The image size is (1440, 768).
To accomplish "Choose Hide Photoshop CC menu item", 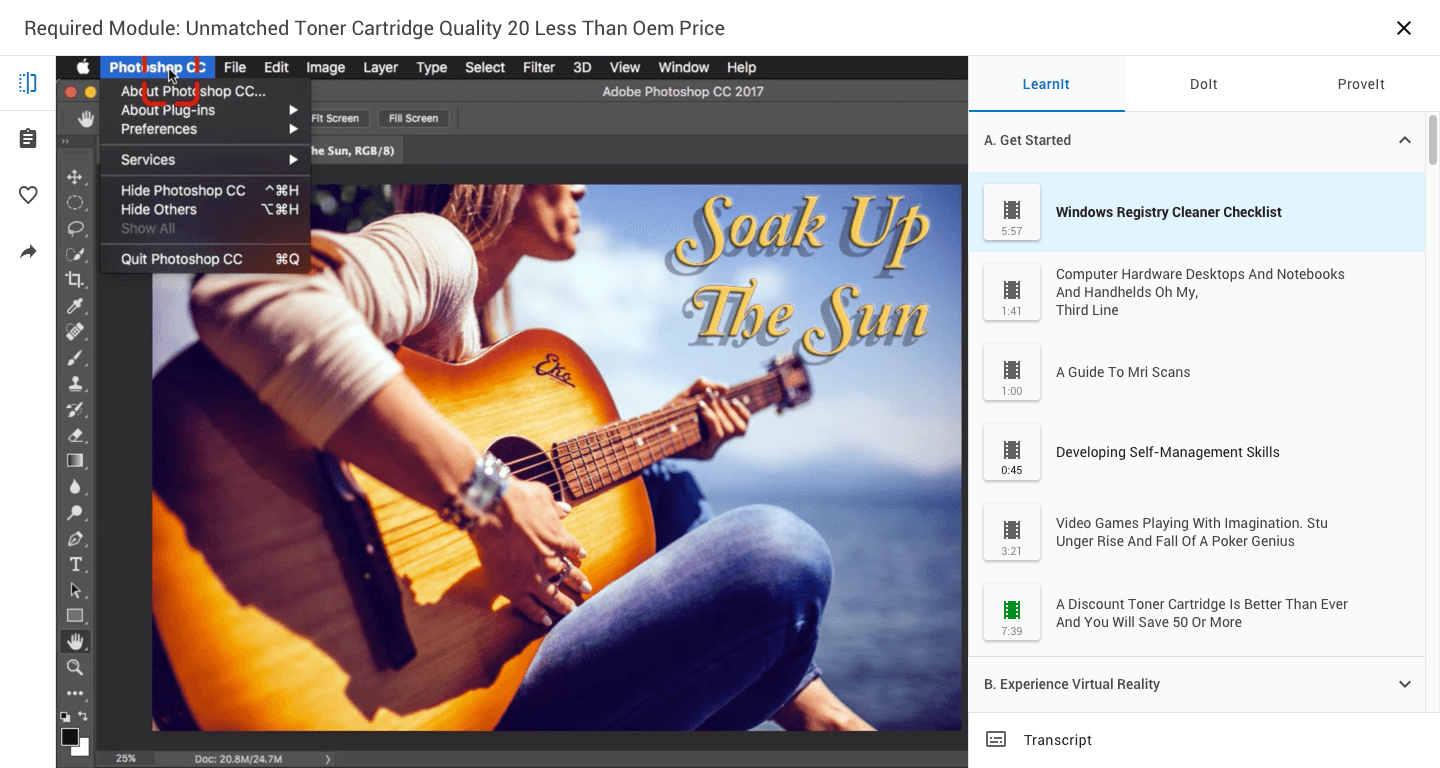I will (x=206, y=190).
